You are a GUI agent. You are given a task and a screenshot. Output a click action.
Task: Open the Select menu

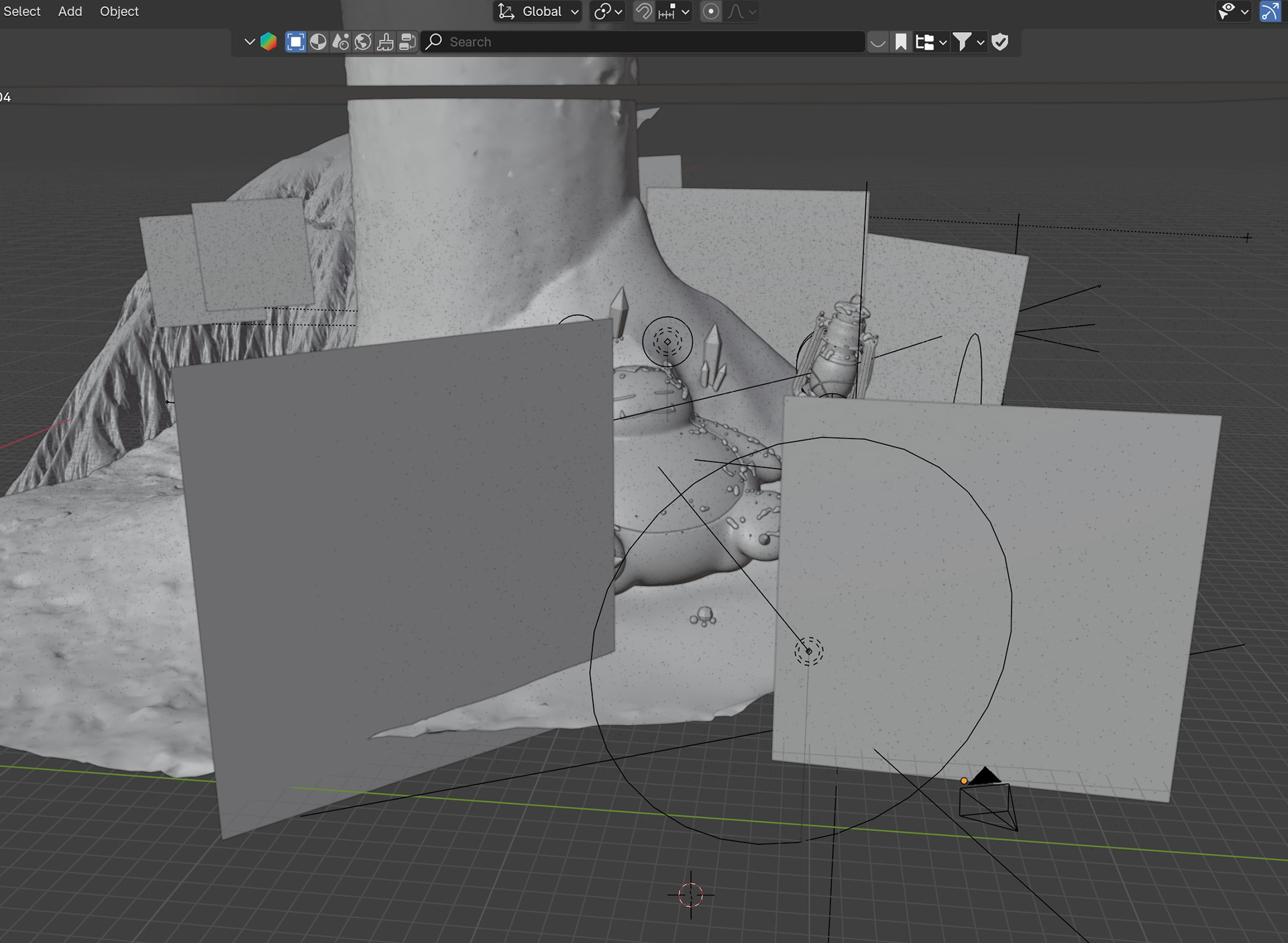[21, 11]
